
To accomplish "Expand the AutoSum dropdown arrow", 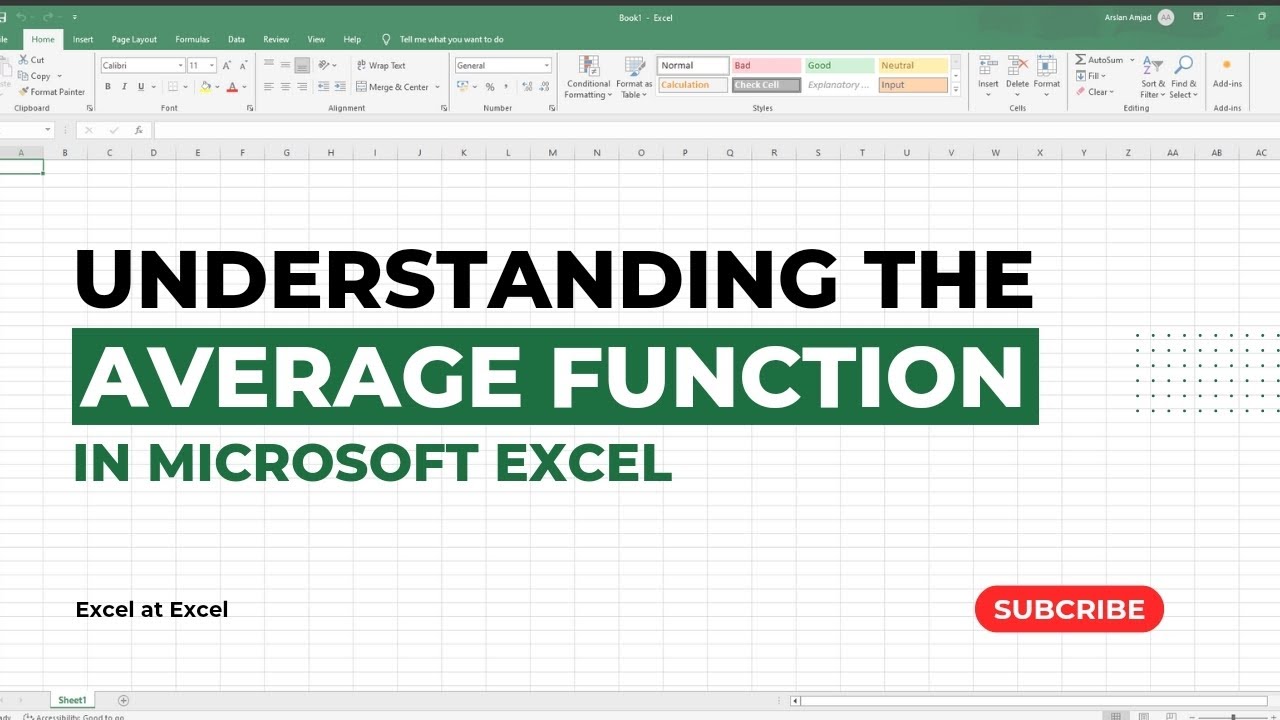I will click(1132, 60).
